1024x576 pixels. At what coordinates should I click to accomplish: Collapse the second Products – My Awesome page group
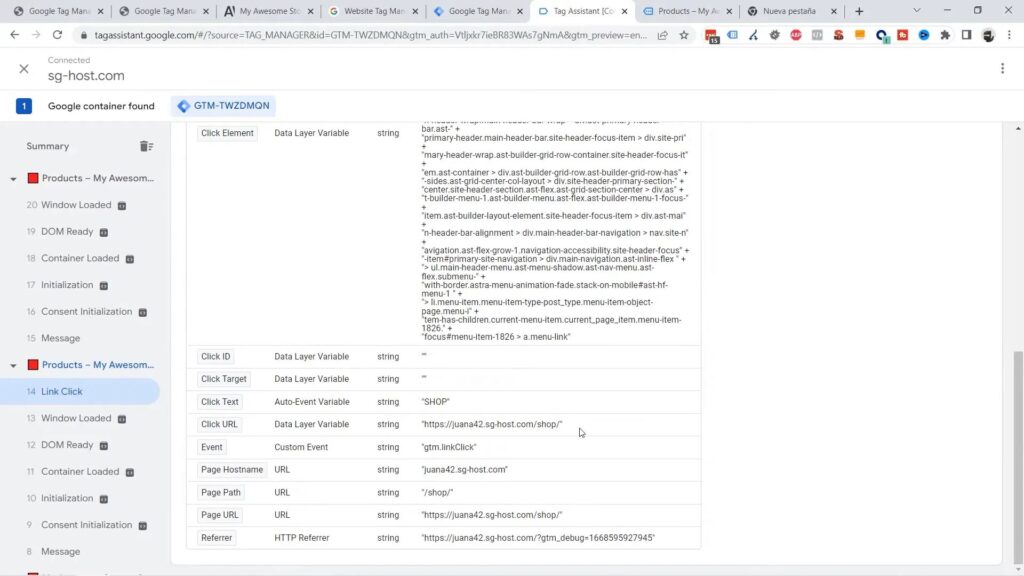point(13,366)
